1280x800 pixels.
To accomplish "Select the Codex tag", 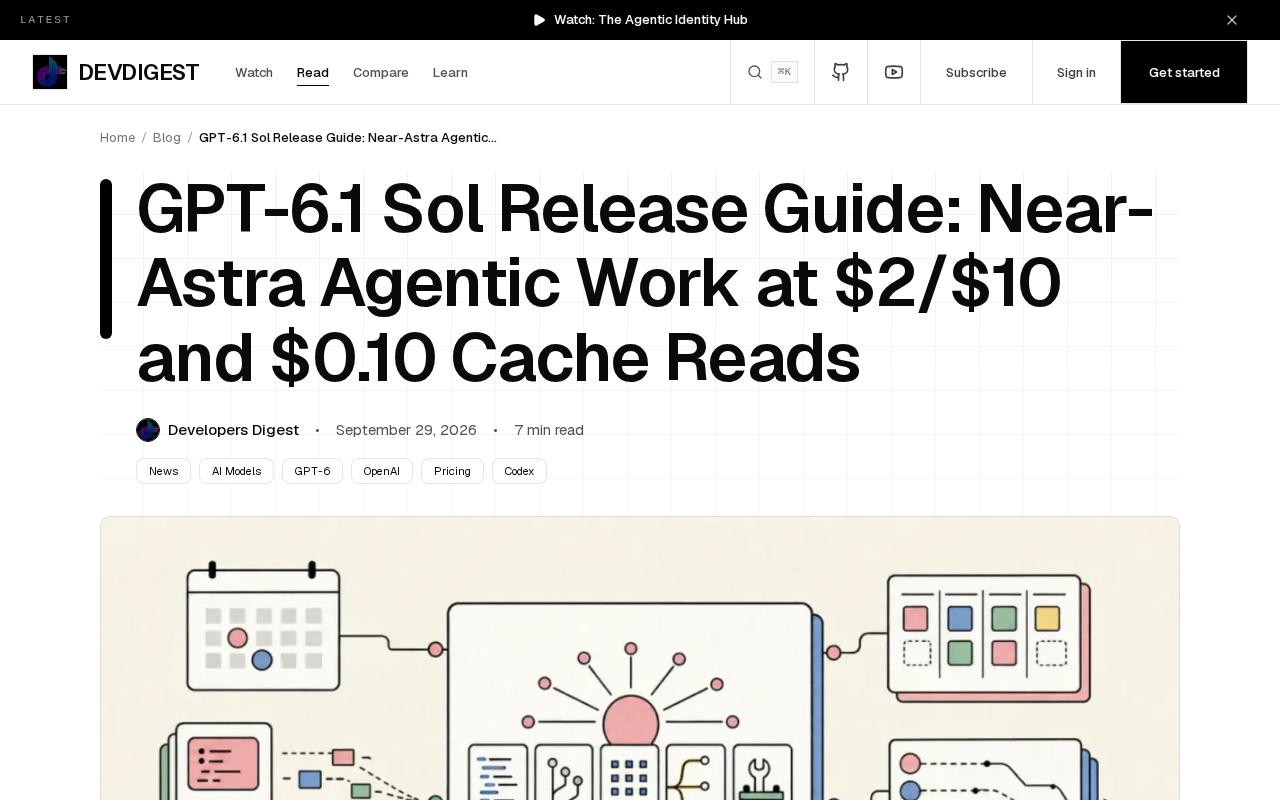I will pyautogui.click(x=519, y=471).
